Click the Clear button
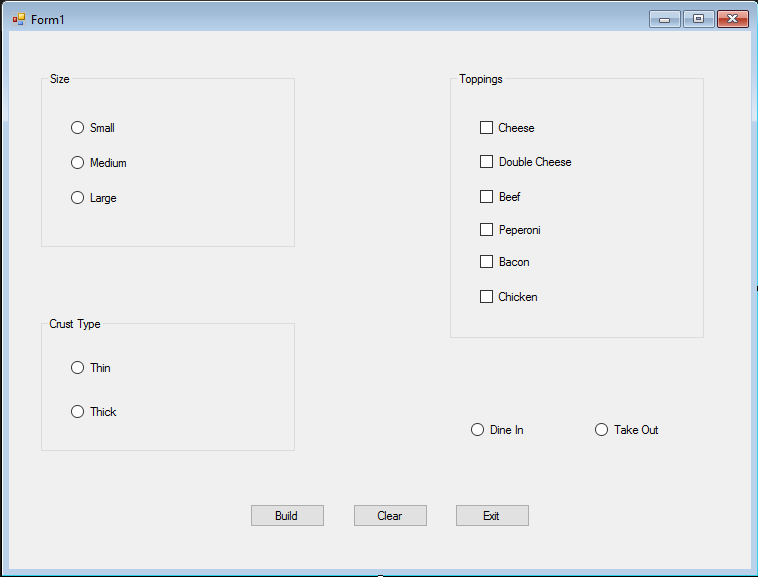 (x=390, y=516)
